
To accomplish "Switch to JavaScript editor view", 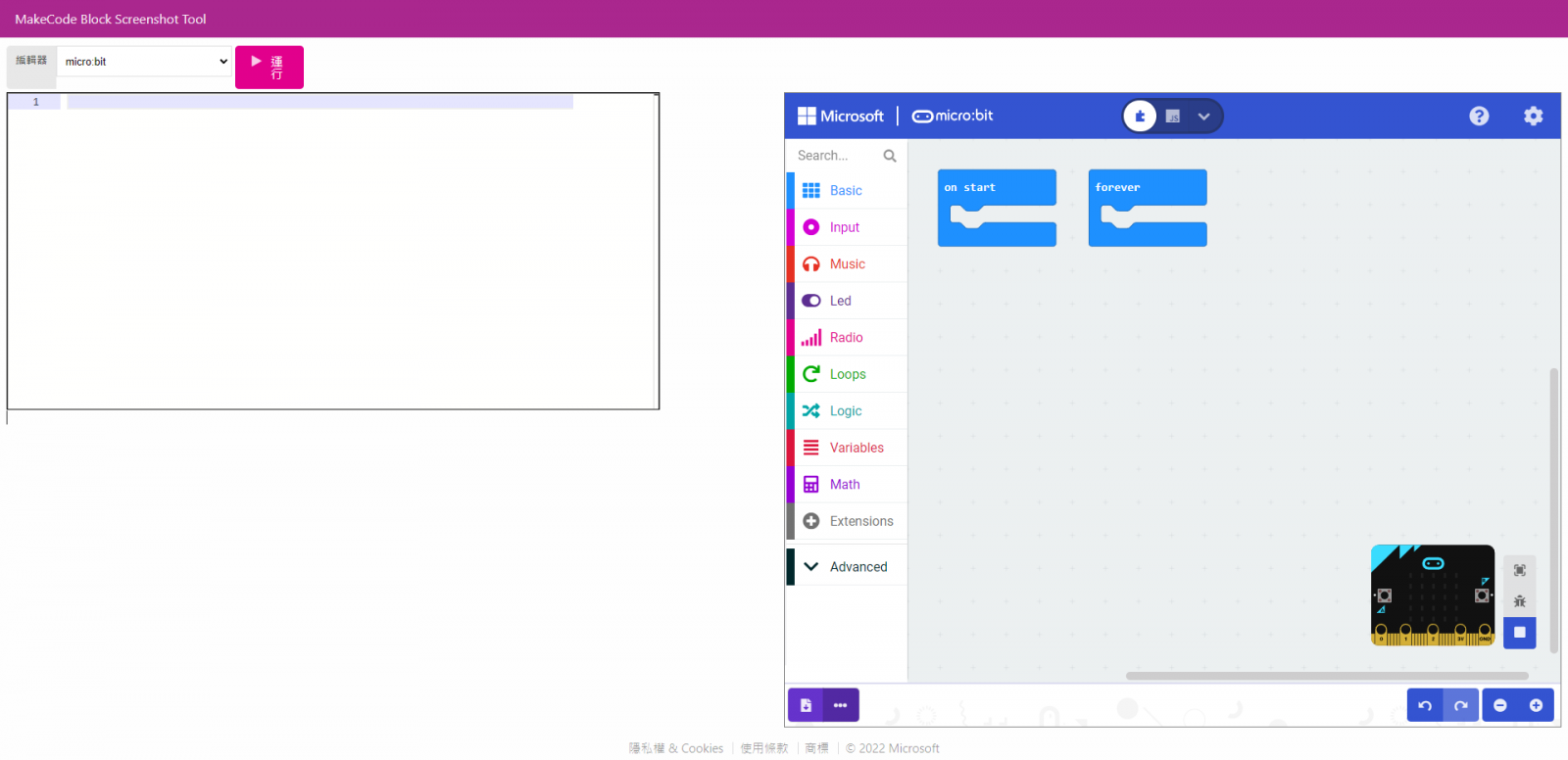I will [1173, 117].
